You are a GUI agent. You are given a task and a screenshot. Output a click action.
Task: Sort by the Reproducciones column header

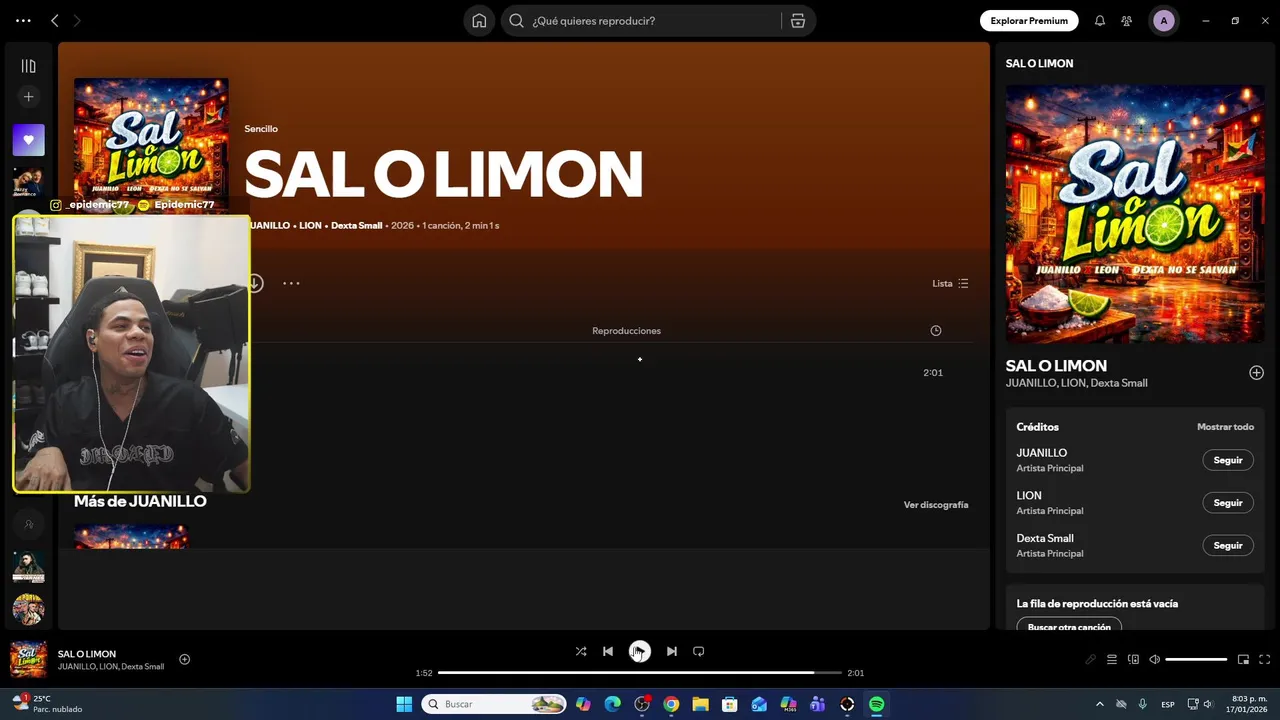pos(626,331)
